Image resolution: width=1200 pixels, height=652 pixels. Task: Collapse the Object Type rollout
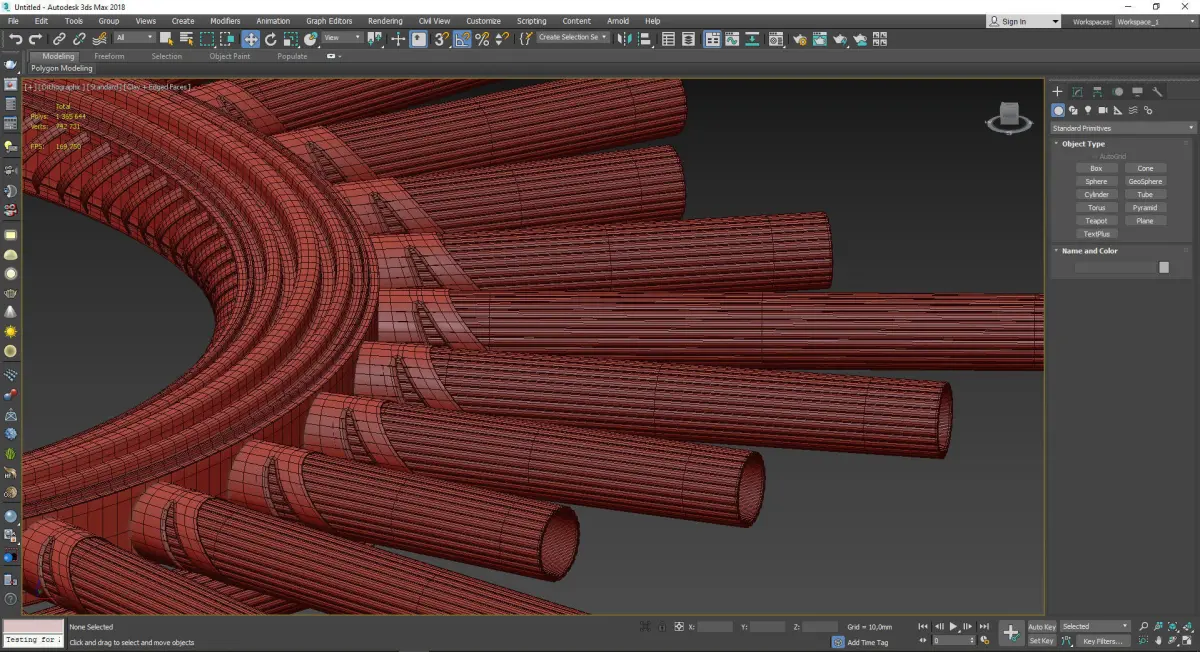click(1083, 144)
